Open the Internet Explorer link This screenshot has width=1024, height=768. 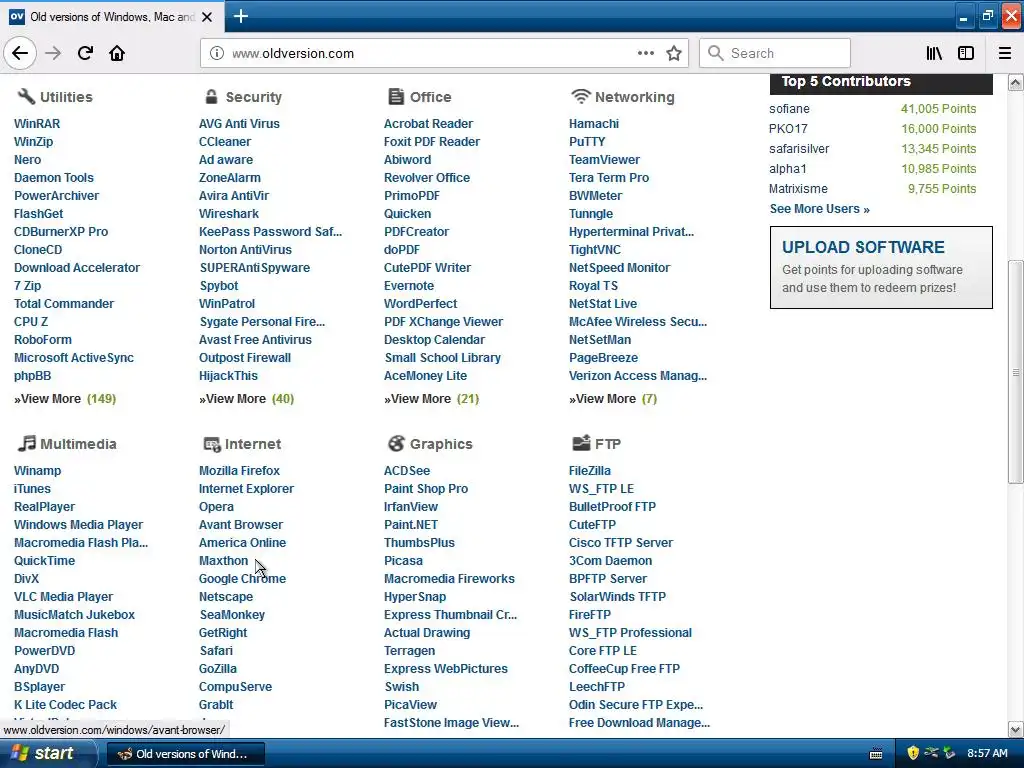point(246,488)
